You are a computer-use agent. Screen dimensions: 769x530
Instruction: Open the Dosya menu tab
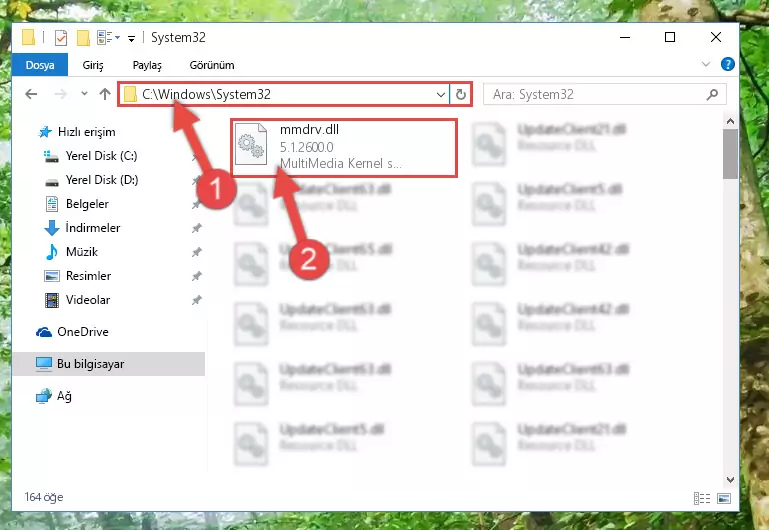click(40, 65)
